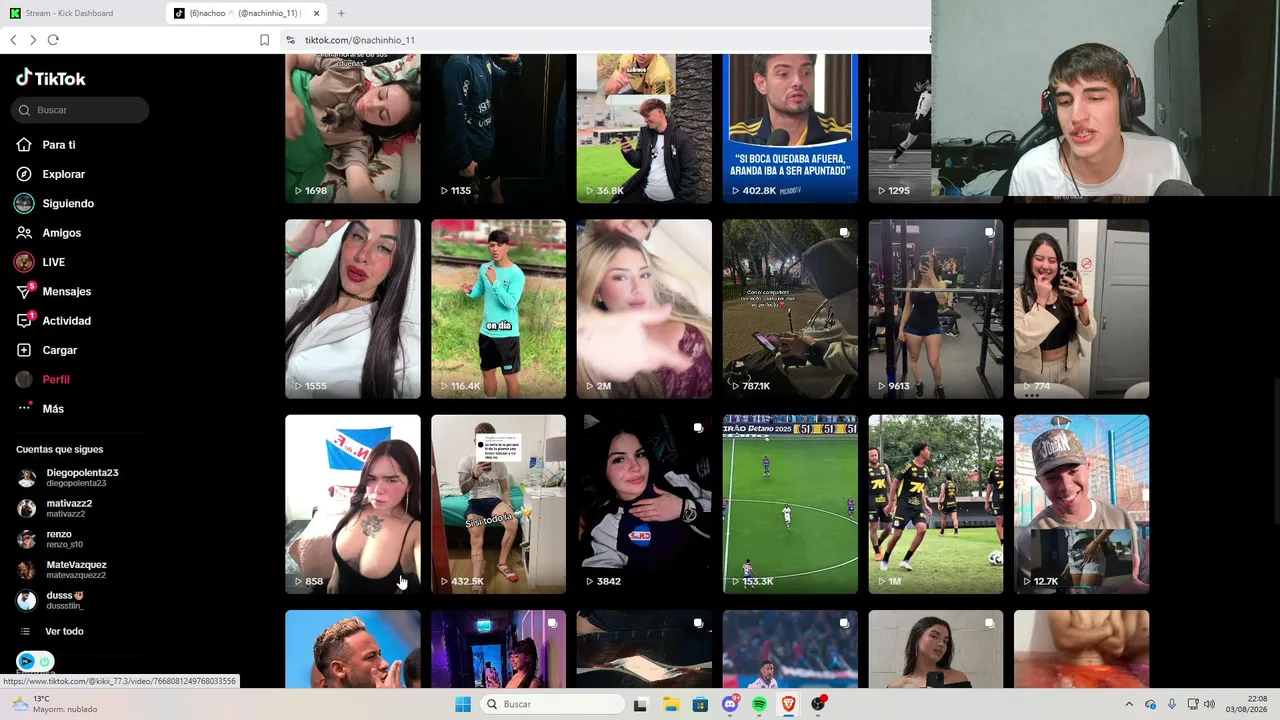Click the microphone icon in system tray
Viewport: 1280px width, 720px height.
click(1171, 704)
